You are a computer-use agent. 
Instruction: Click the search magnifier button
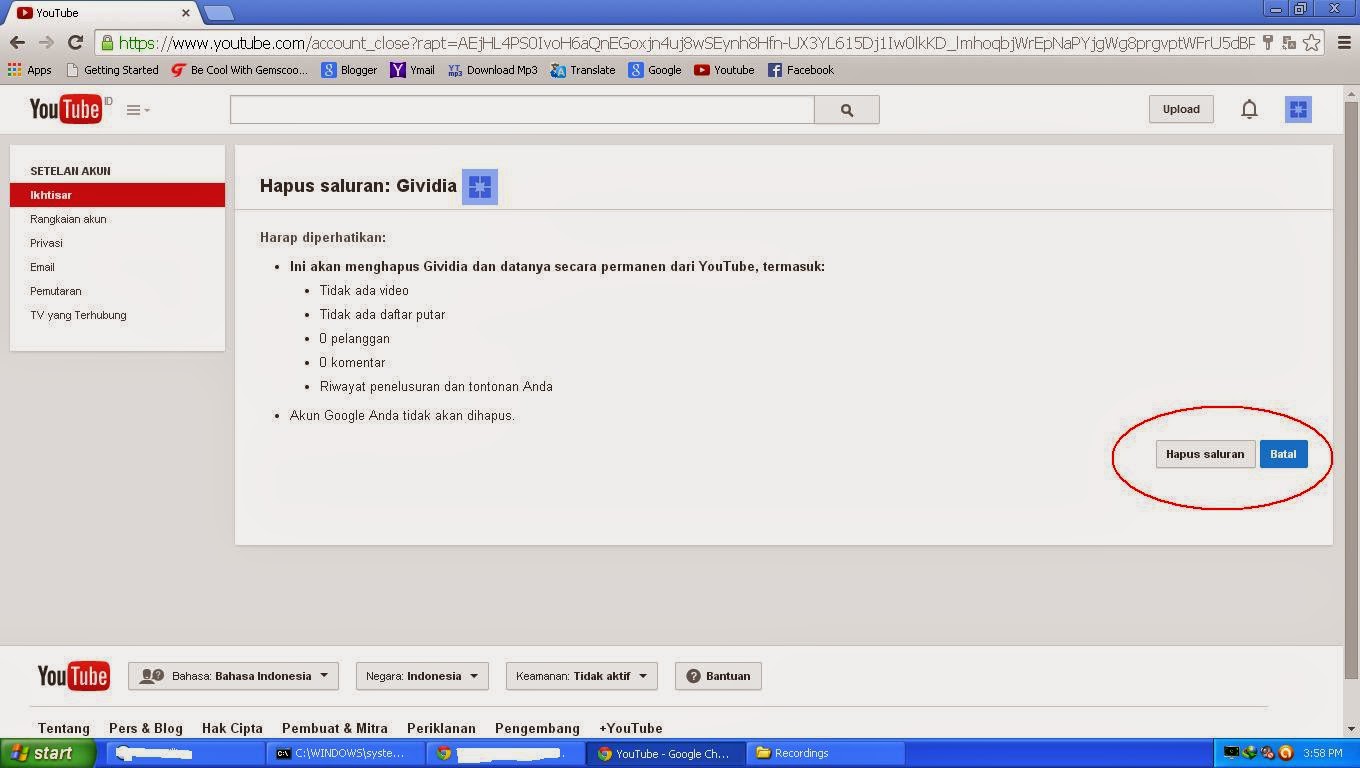pyautogui.click(x=847, y=110)
